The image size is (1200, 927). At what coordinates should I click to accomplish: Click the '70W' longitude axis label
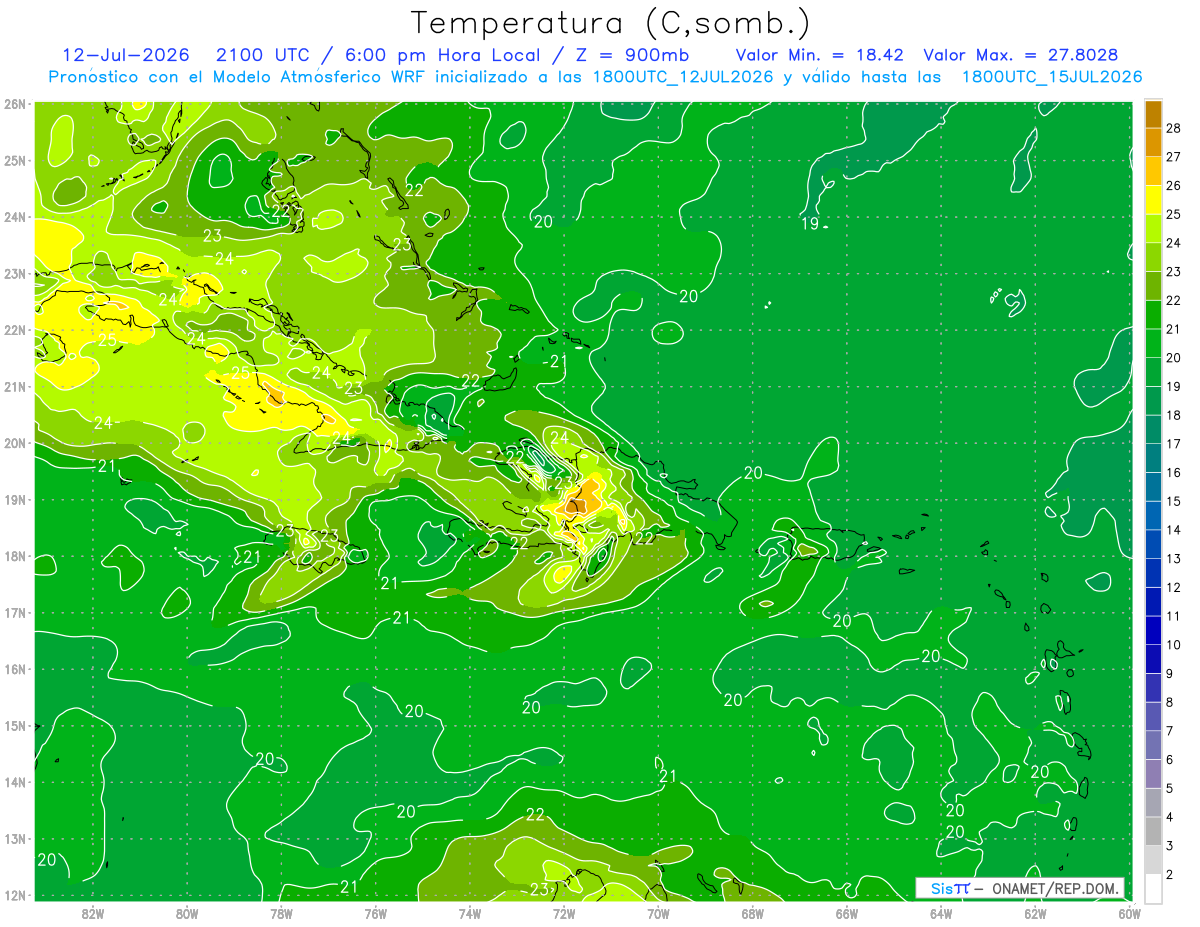tap(657, 912)
